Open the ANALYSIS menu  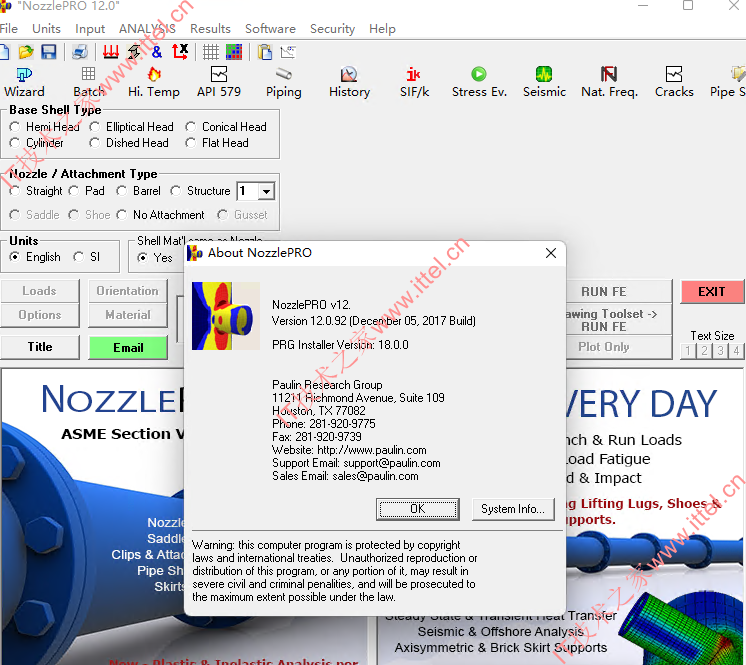pos(147,29)
